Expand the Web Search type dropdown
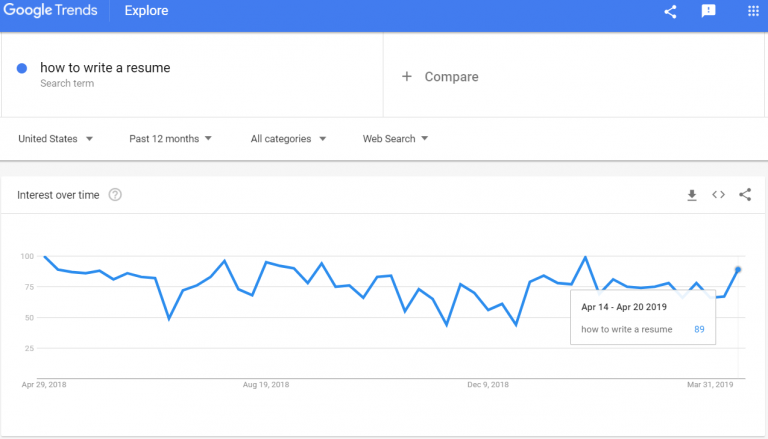Viewport: 768px width, 439px height. (x=395, y=139)
